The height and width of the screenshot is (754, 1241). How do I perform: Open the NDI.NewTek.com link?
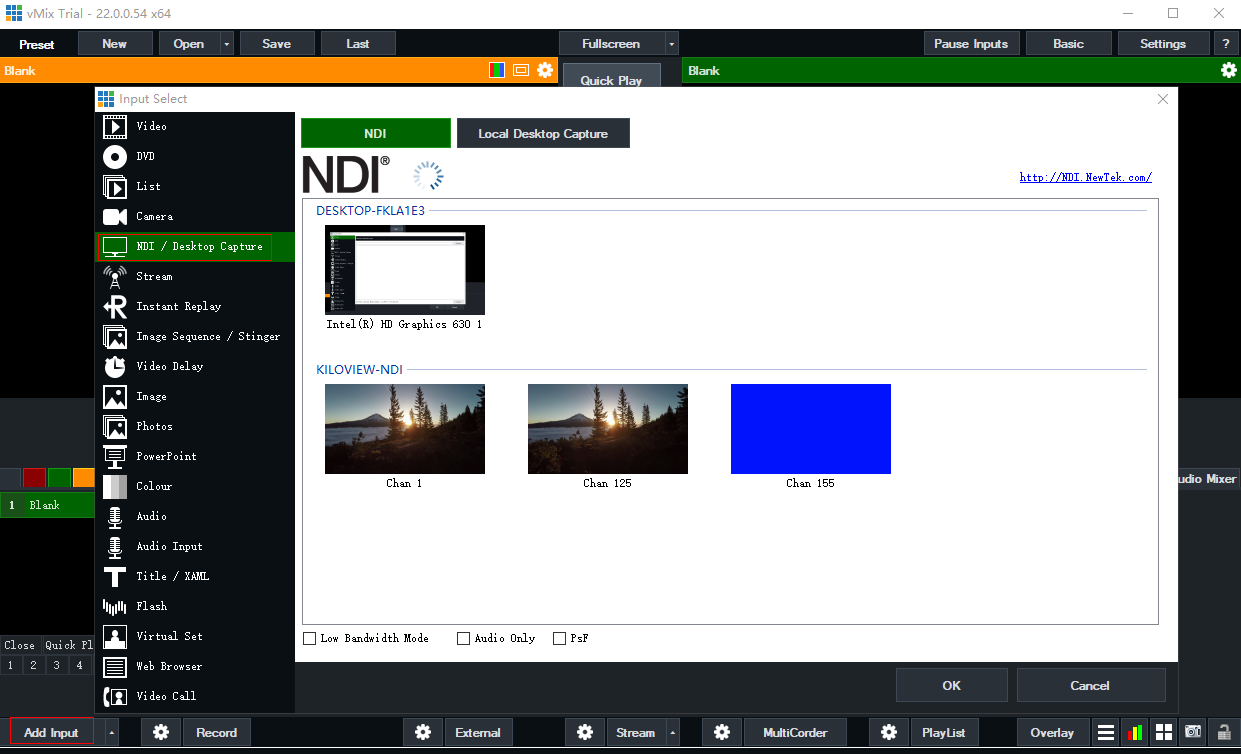click(x=1085, y=178)
